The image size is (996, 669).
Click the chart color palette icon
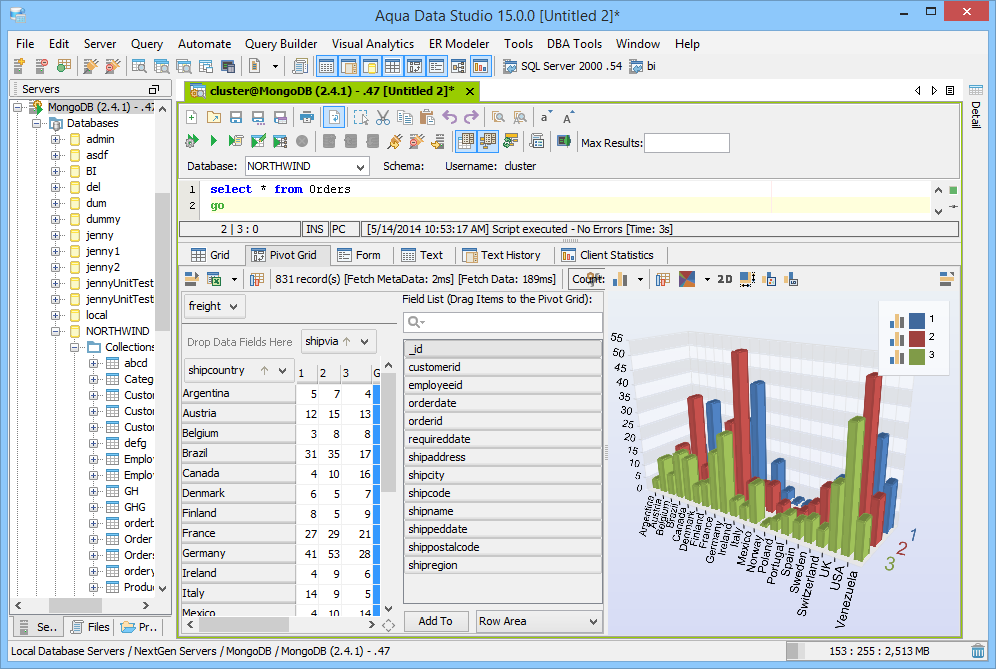click(687, 280)
